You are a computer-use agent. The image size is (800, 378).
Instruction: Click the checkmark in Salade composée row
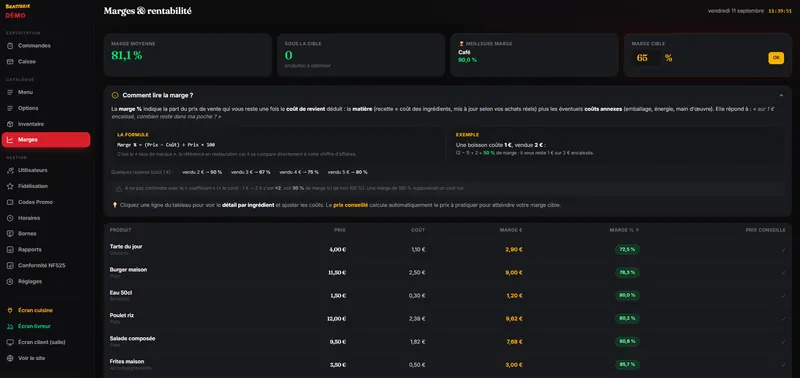tap(783, 342)
